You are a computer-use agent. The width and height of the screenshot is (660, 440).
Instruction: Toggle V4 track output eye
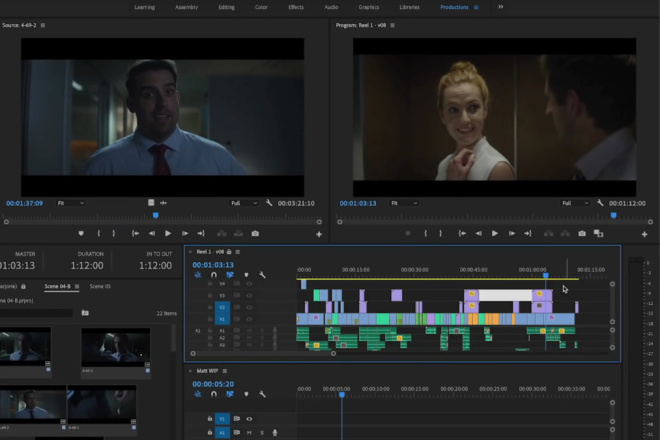point(249,284)
